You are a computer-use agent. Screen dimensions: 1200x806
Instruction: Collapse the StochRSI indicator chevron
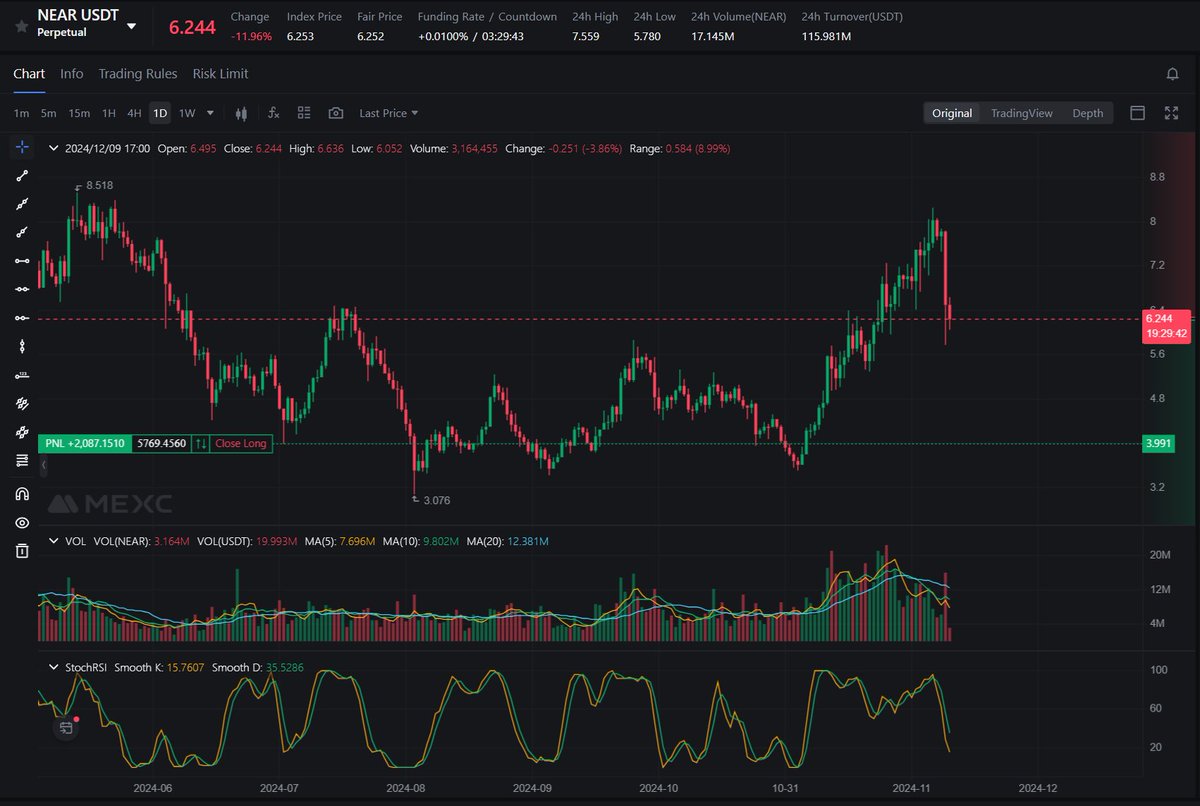tap(53, 666)
